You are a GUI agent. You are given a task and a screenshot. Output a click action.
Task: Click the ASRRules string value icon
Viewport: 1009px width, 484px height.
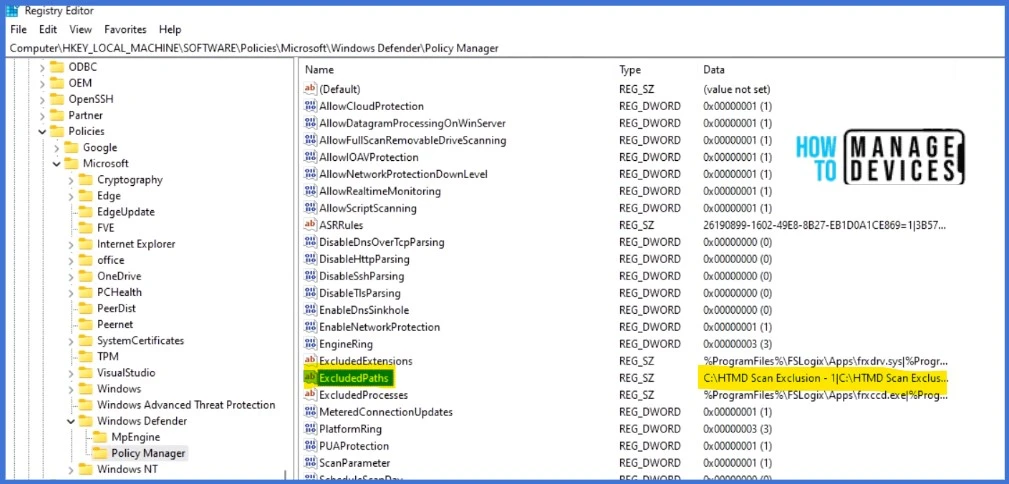click(310, 225)
